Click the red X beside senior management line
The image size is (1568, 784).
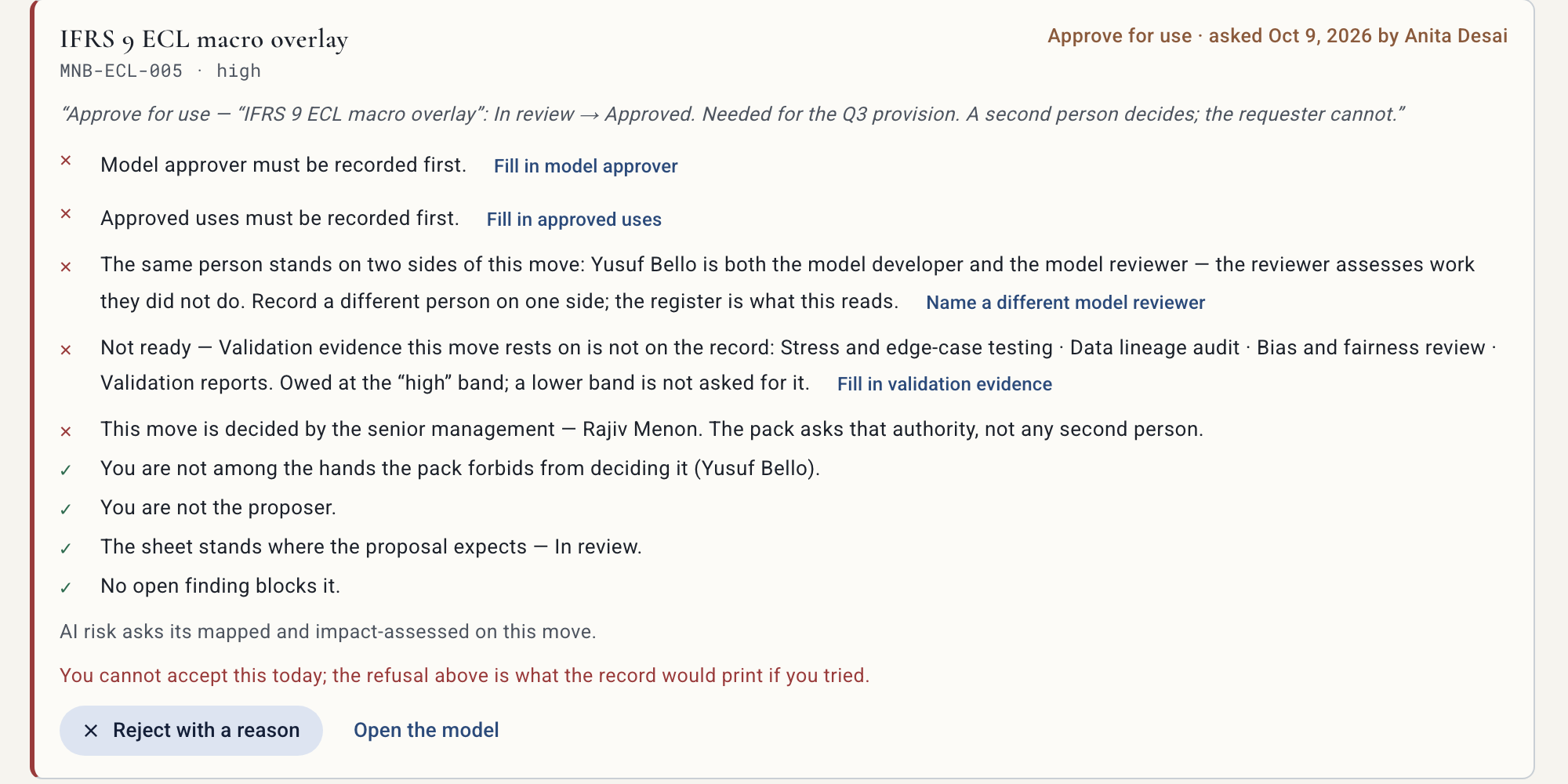(66, 432)
